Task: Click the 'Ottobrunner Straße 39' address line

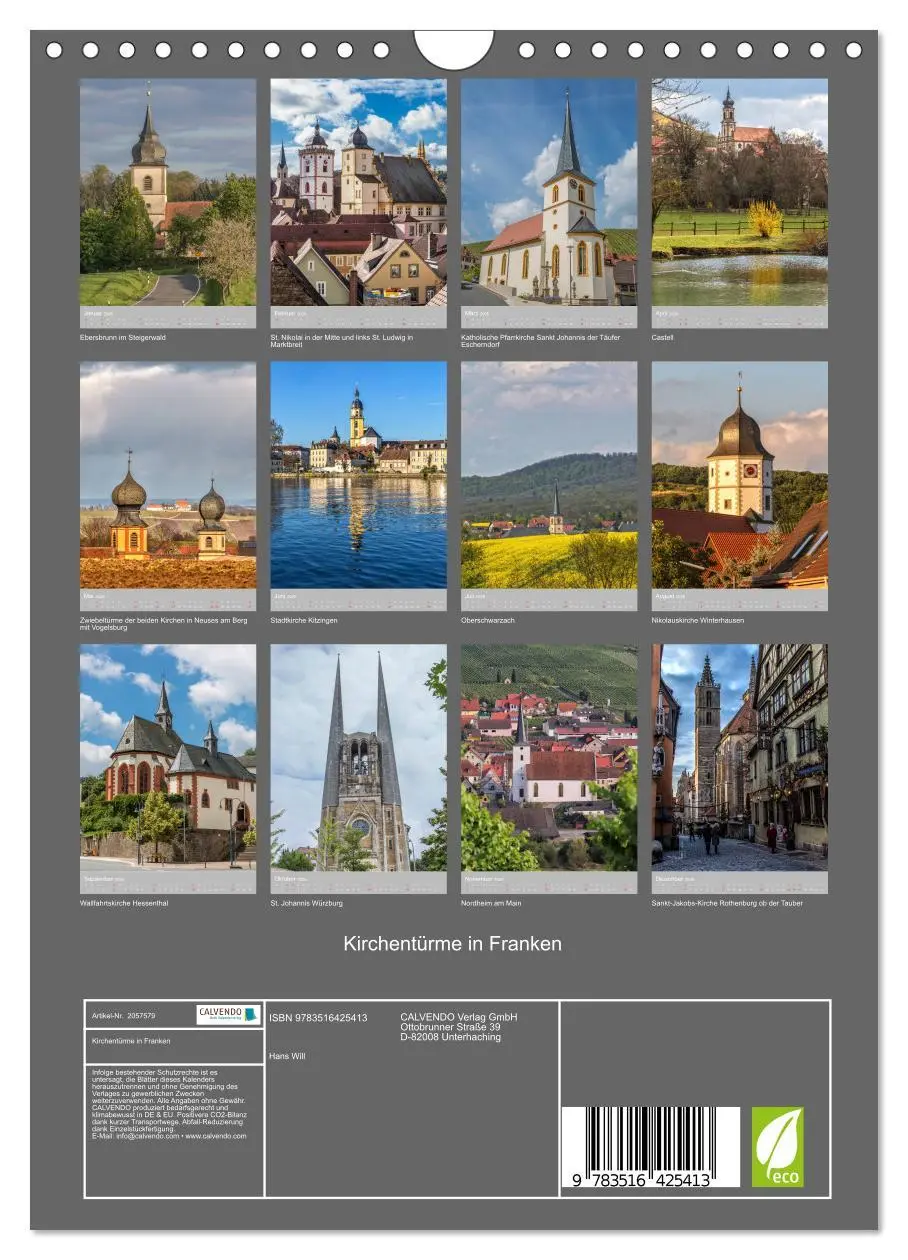Action: click(x=450, y=1027)
